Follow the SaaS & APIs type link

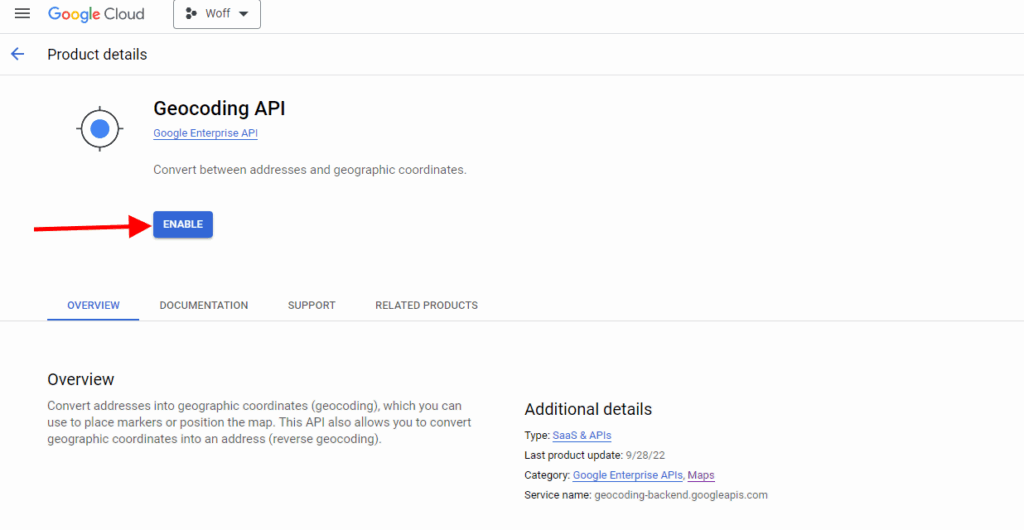[581, 435]
